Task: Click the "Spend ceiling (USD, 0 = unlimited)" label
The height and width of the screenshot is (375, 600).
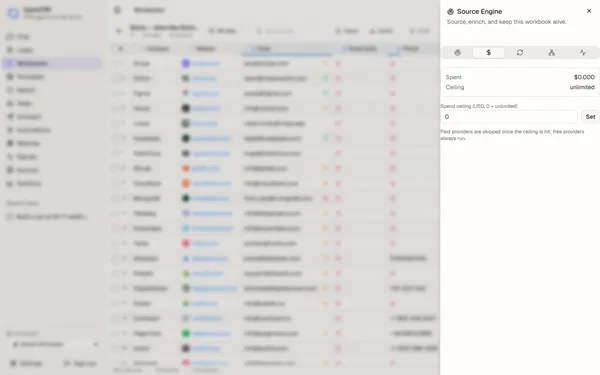Action: click(x=479, y=106)
